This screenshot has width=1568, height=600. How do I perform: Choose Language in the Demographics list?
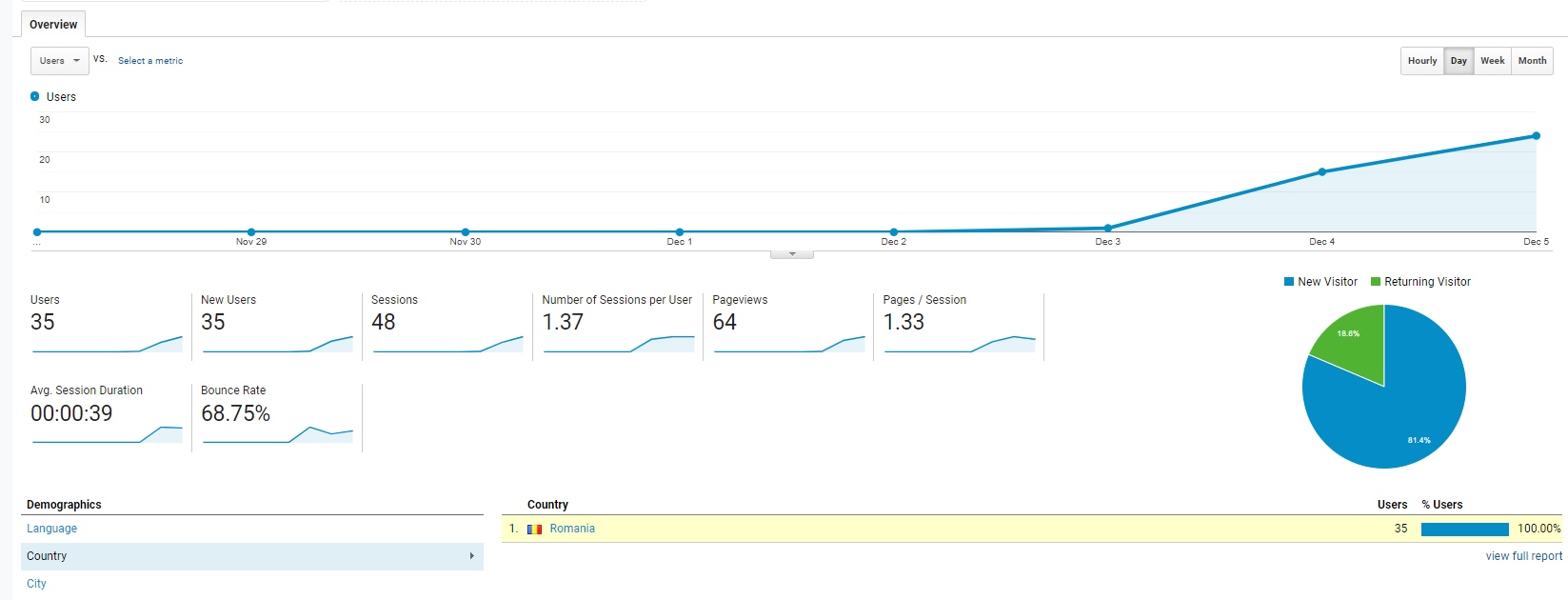pos(51,529)
